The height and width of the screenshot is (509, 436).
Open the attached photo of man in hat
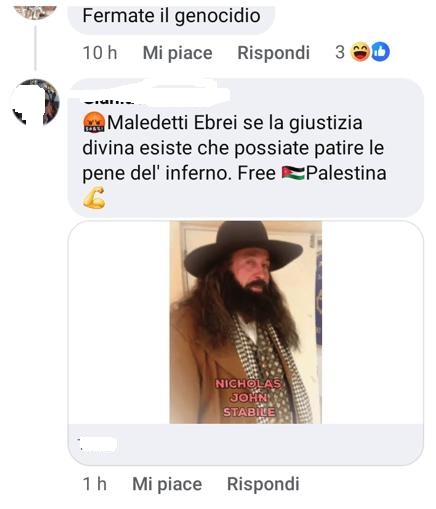pyautogui.click(x=246, y=322)
